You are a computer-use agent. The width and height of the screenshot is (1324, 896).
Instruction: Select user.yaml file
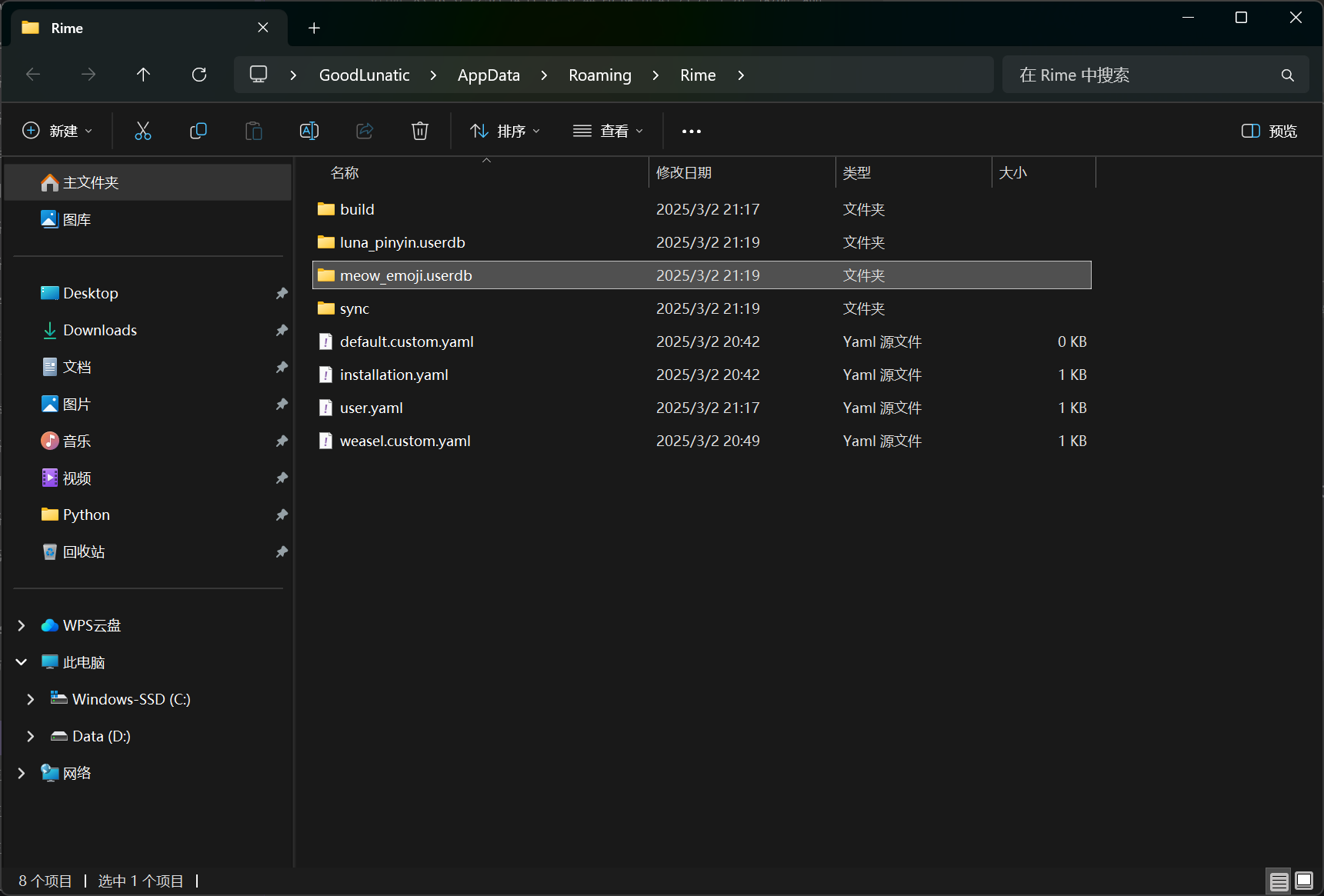pyautogui.click(x=702, y=408)
